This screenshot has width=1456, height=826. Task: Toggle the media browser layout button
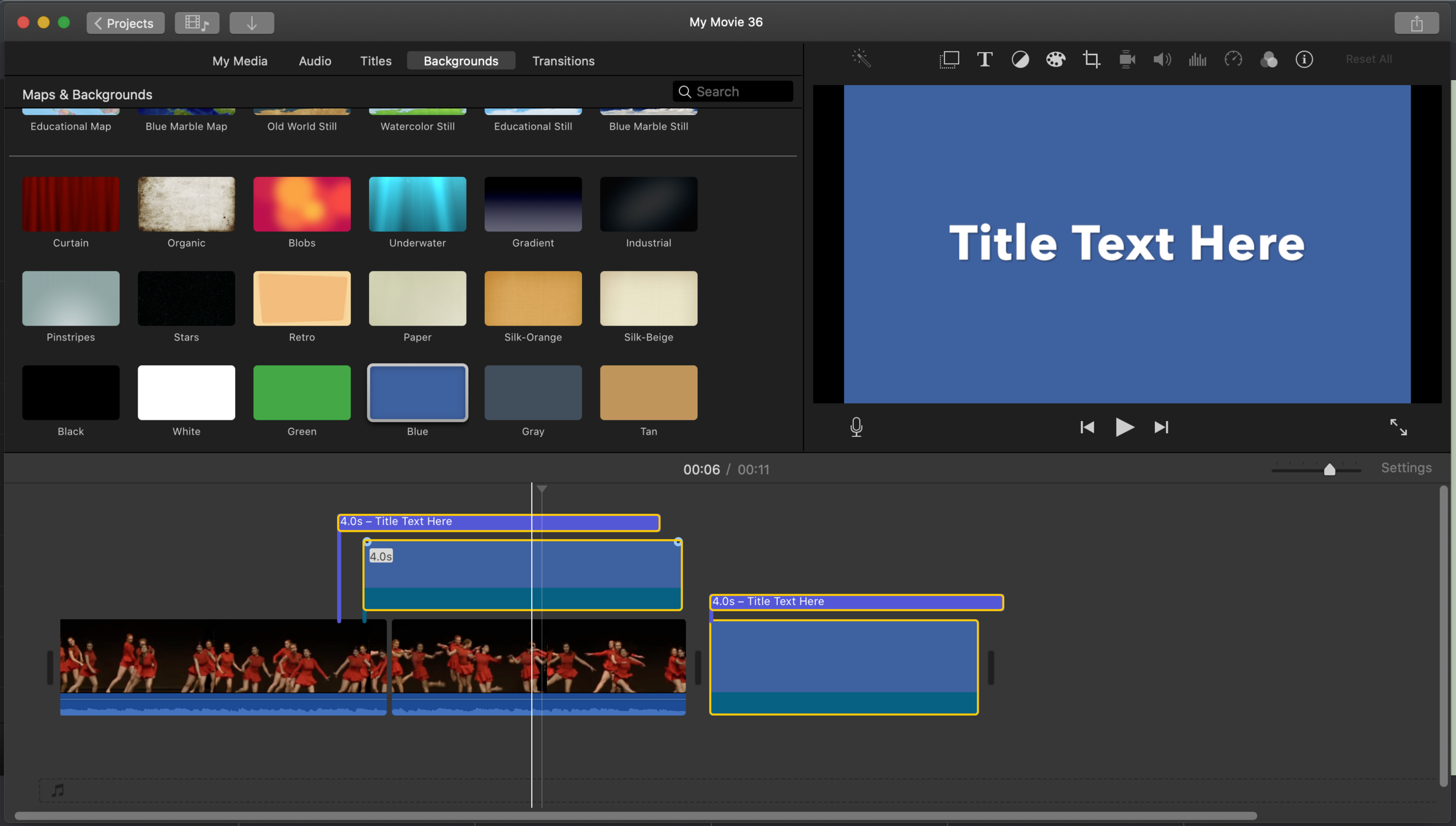pos(196,23)
